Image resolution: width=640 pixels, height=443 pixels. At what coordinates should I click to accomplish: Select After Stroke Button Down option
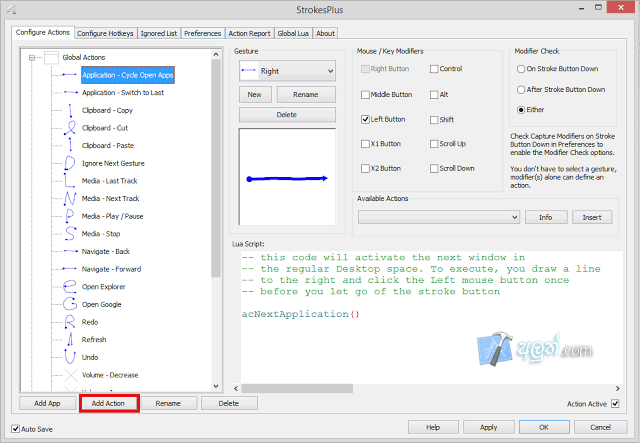point(521,89)
